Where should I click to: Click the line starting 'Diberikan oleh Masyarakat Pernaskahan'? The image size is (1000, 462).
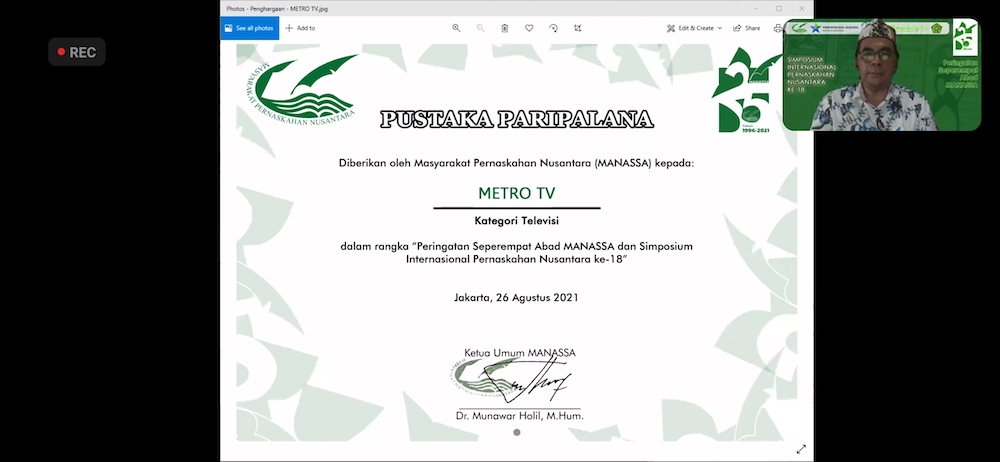point(516,163)
